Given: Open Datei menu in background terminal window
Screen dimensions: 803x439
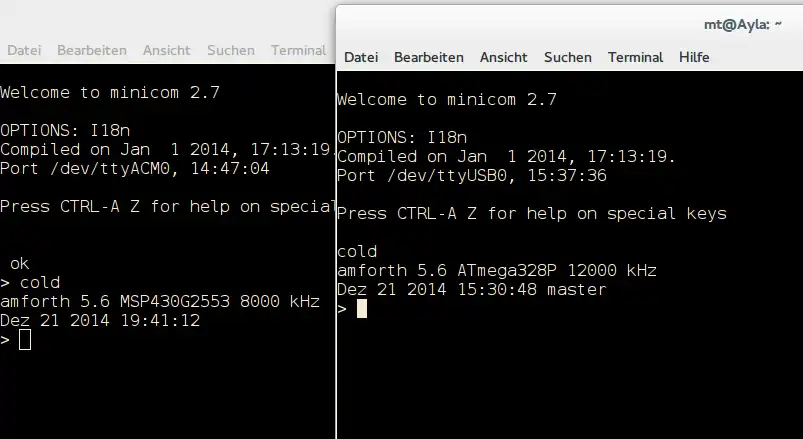Looking at the screenshot, I should pos(24,50).
